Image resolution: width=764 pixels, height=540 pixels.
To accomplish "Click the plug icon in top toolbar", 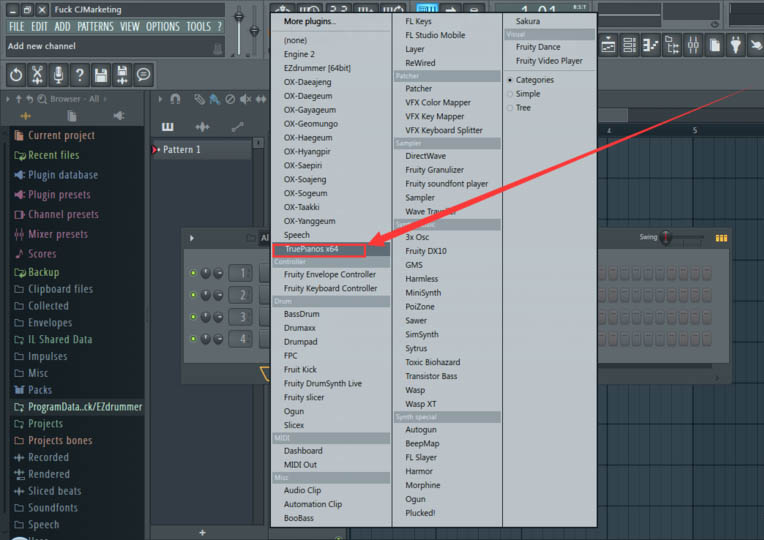I will pyautogui.click(x=736, y=46).
